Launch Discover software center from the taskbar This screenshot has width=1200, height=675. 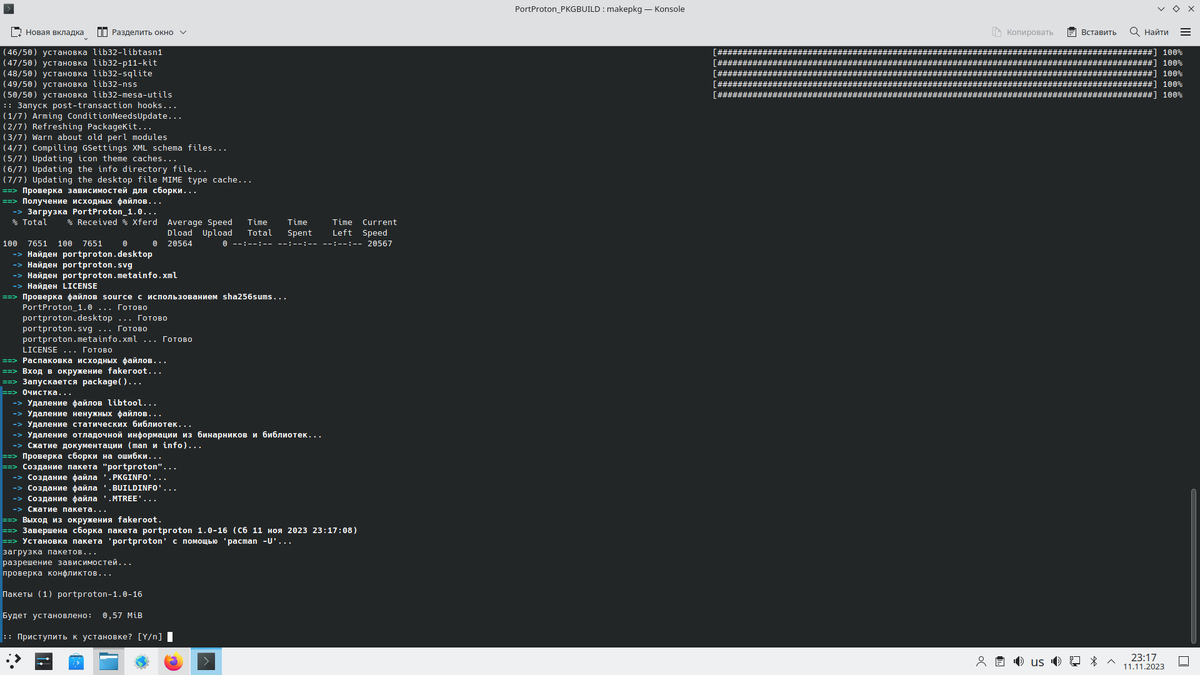[76, 661]
